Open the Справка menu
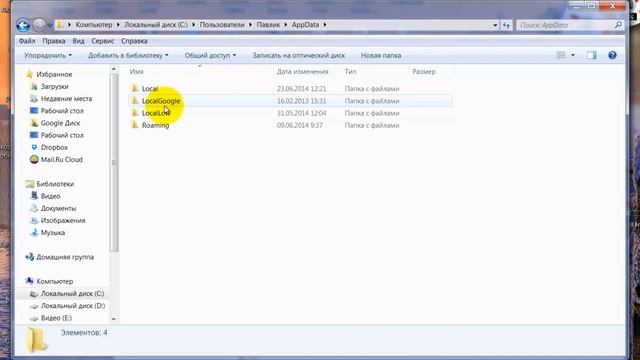This screenshot has width=640, height=360. tap(134, 41)
